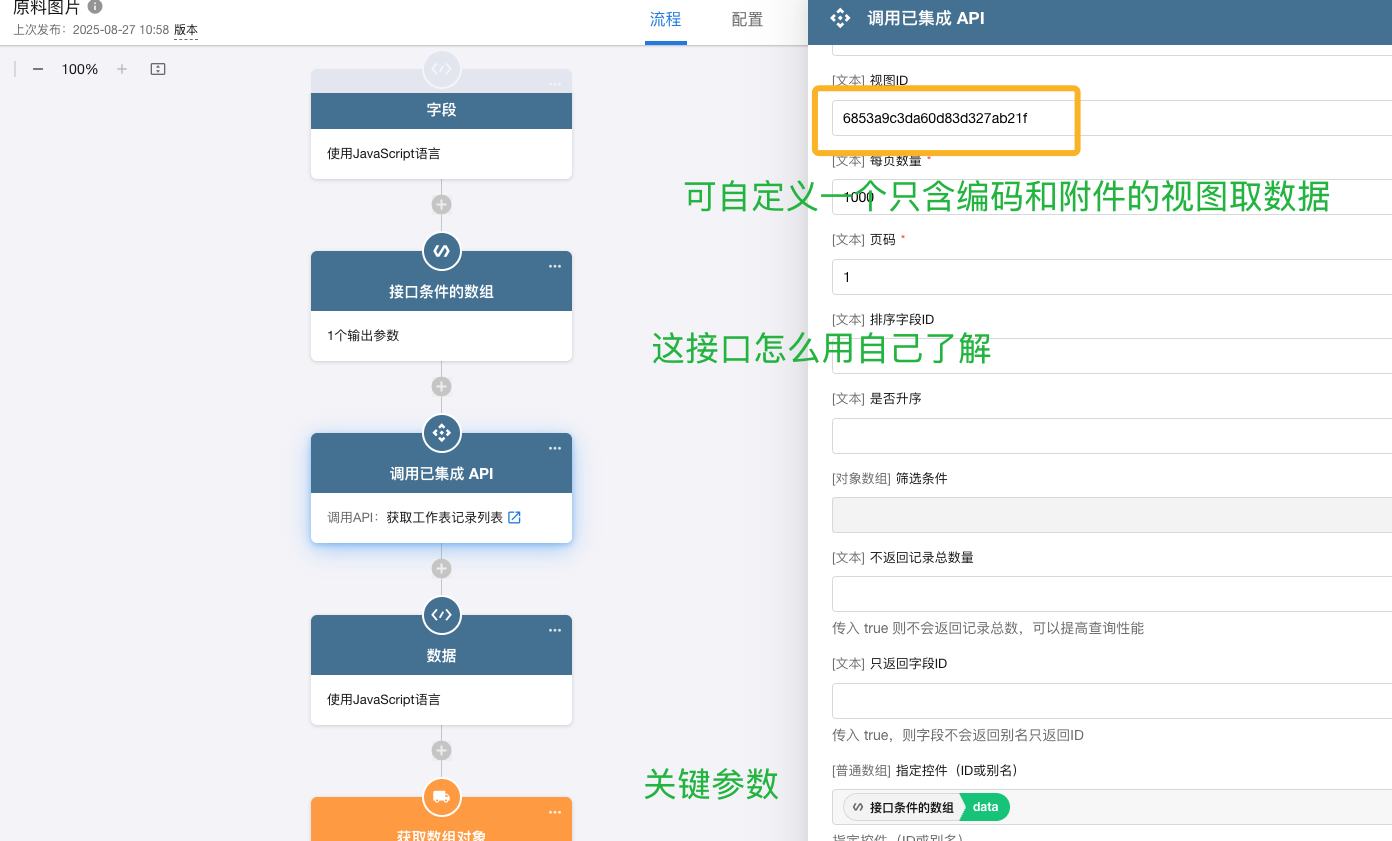Click the 是否升序 input field

[x=1112, y=436]
